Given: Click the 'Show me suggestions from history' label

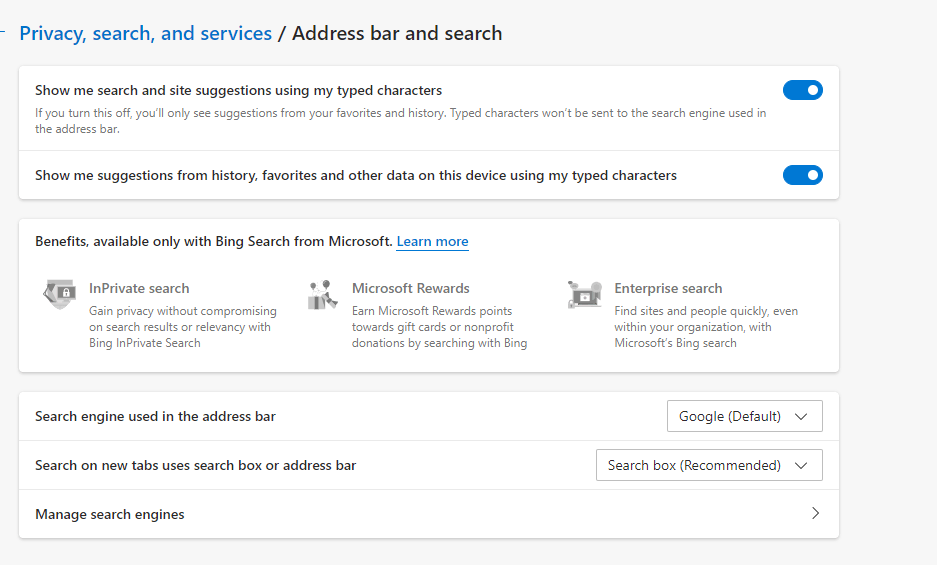Looking at the screenshot, I should [x=355, y=176].
